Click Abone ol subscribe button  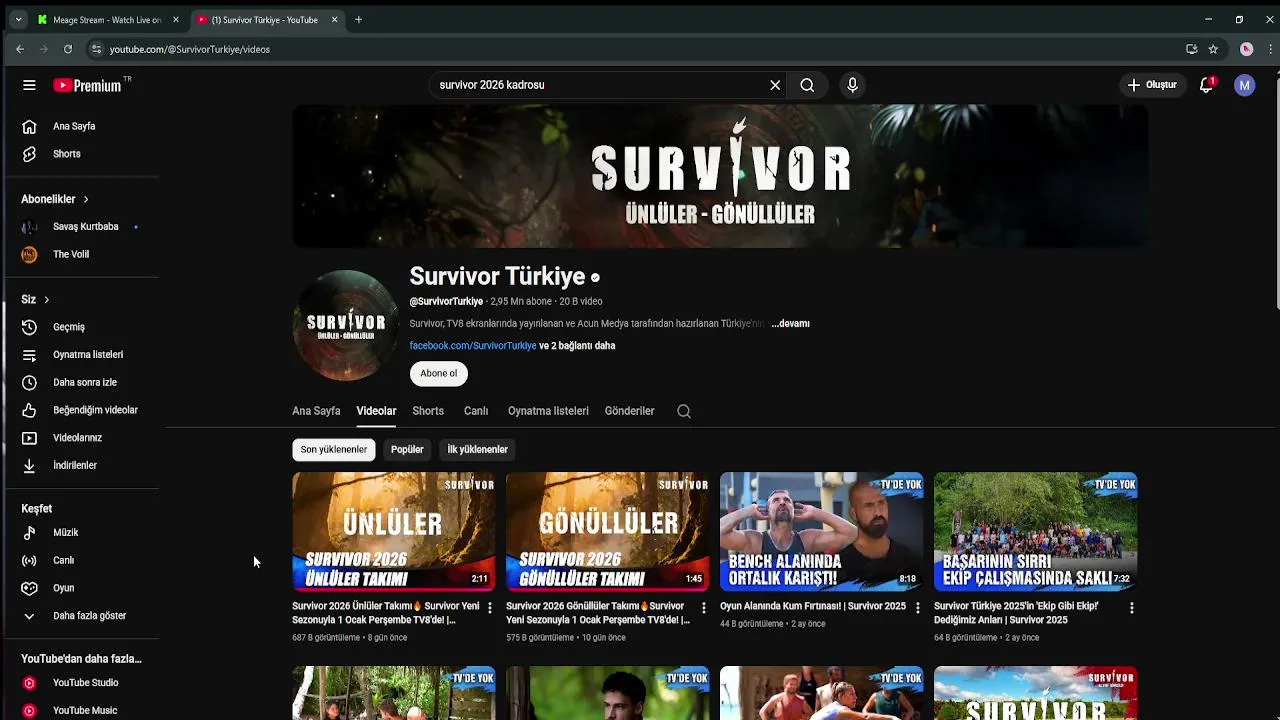pos(439,374)
